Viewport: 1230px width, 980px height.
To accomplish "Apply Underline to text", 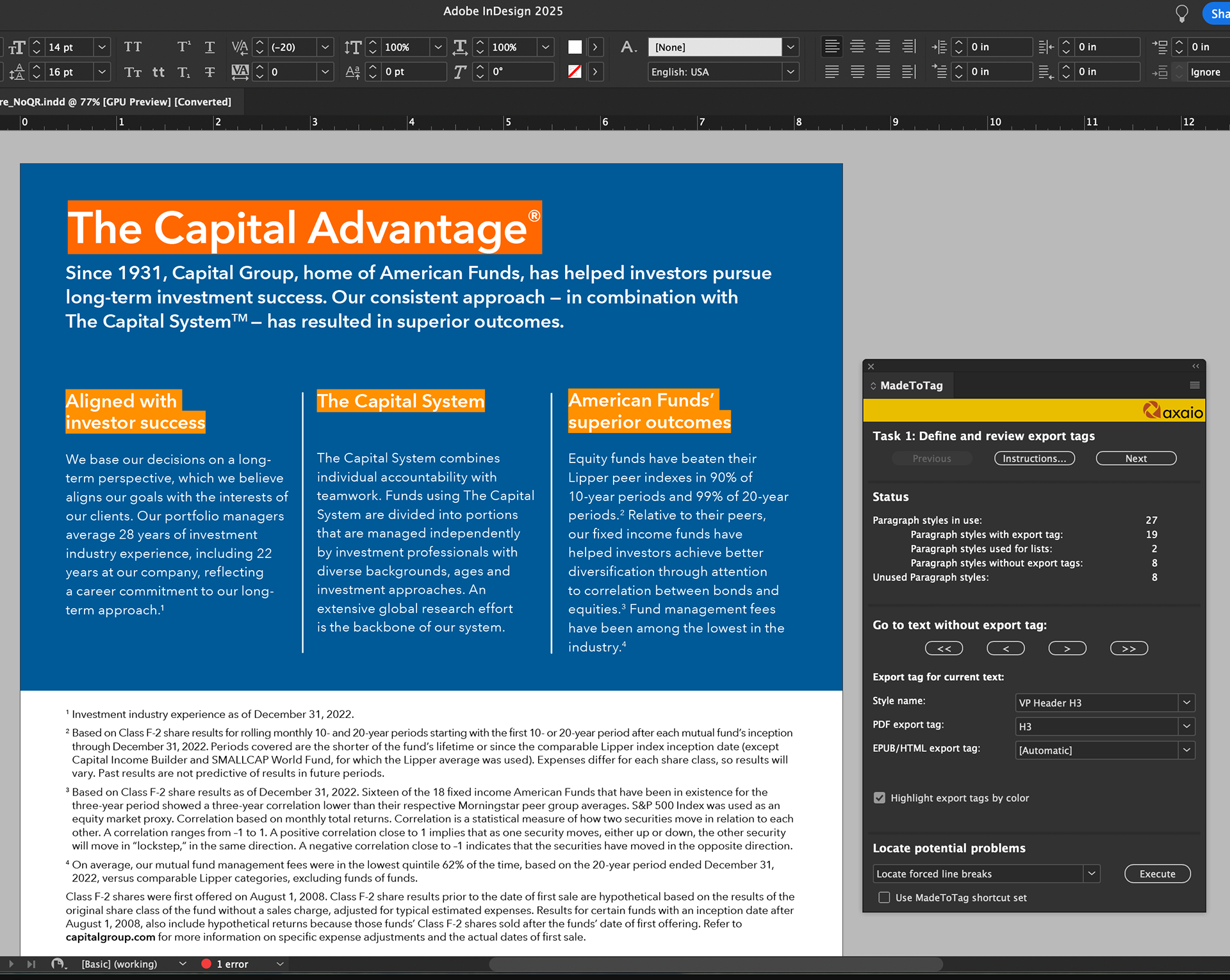I will pos(209,47).
